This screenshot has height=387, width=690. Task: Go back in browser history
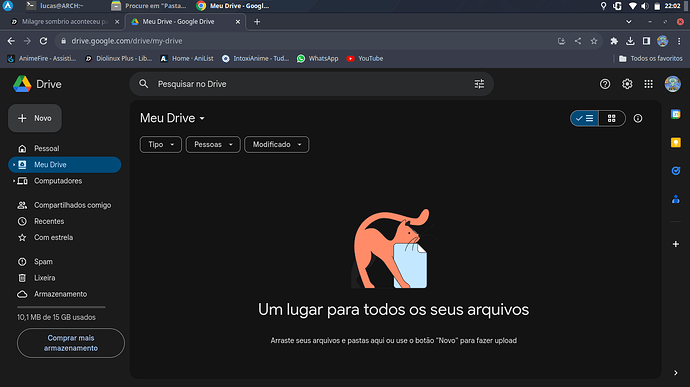[11, 41]
